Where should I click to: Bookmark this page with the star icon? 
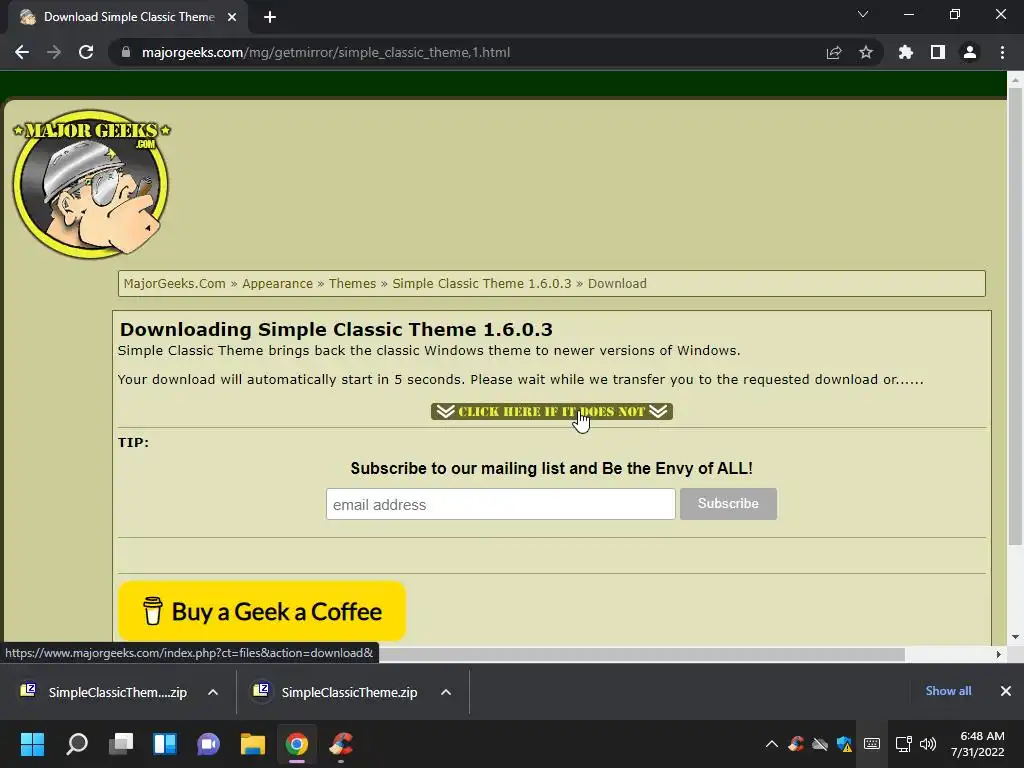coord(866,52)
